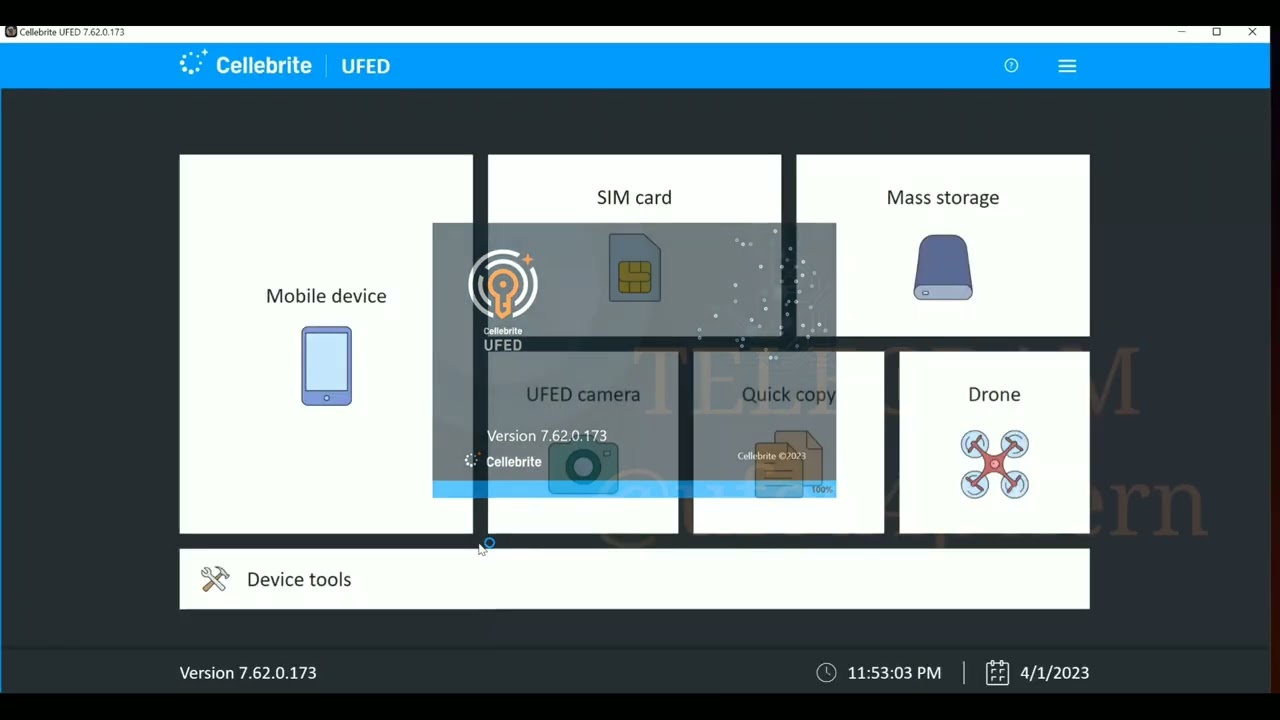Screen dimensions: 1280x720
Task: Click the time 11:53:03 PM
Action: point(894,673)
